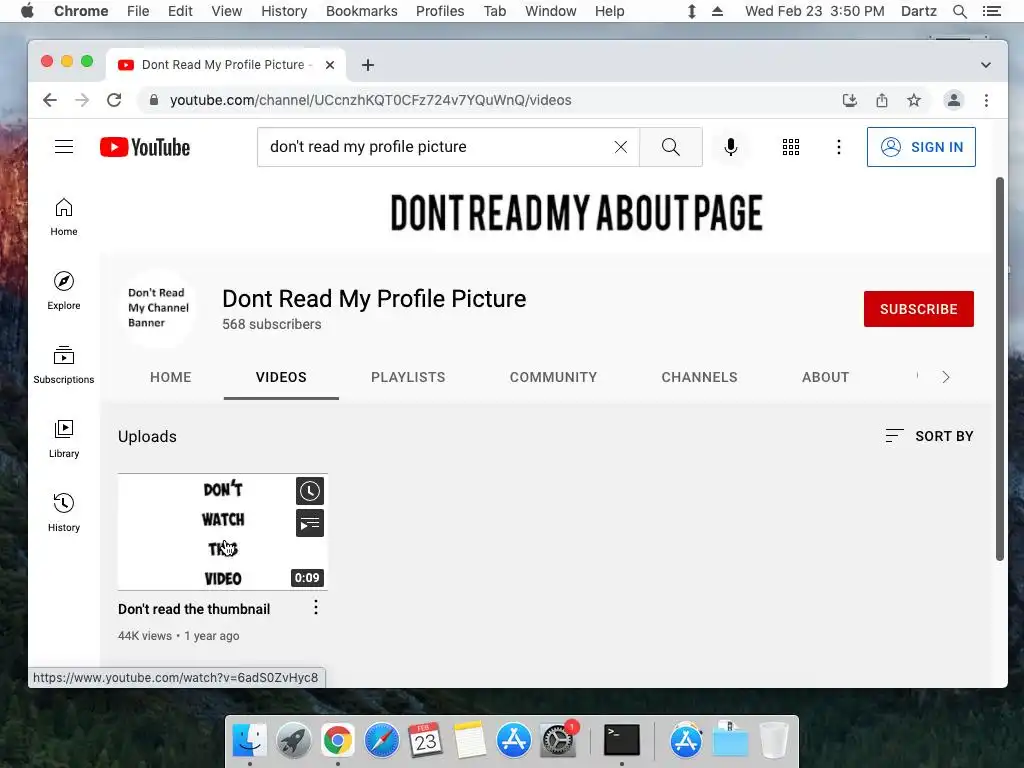1024x768 pixels.
Task: Click the SUBSCRIBE button
Action: (x=918, y=309)
